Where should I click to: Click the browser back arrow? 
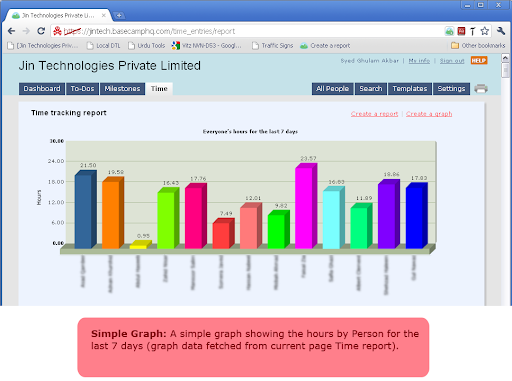click(11, 31)
